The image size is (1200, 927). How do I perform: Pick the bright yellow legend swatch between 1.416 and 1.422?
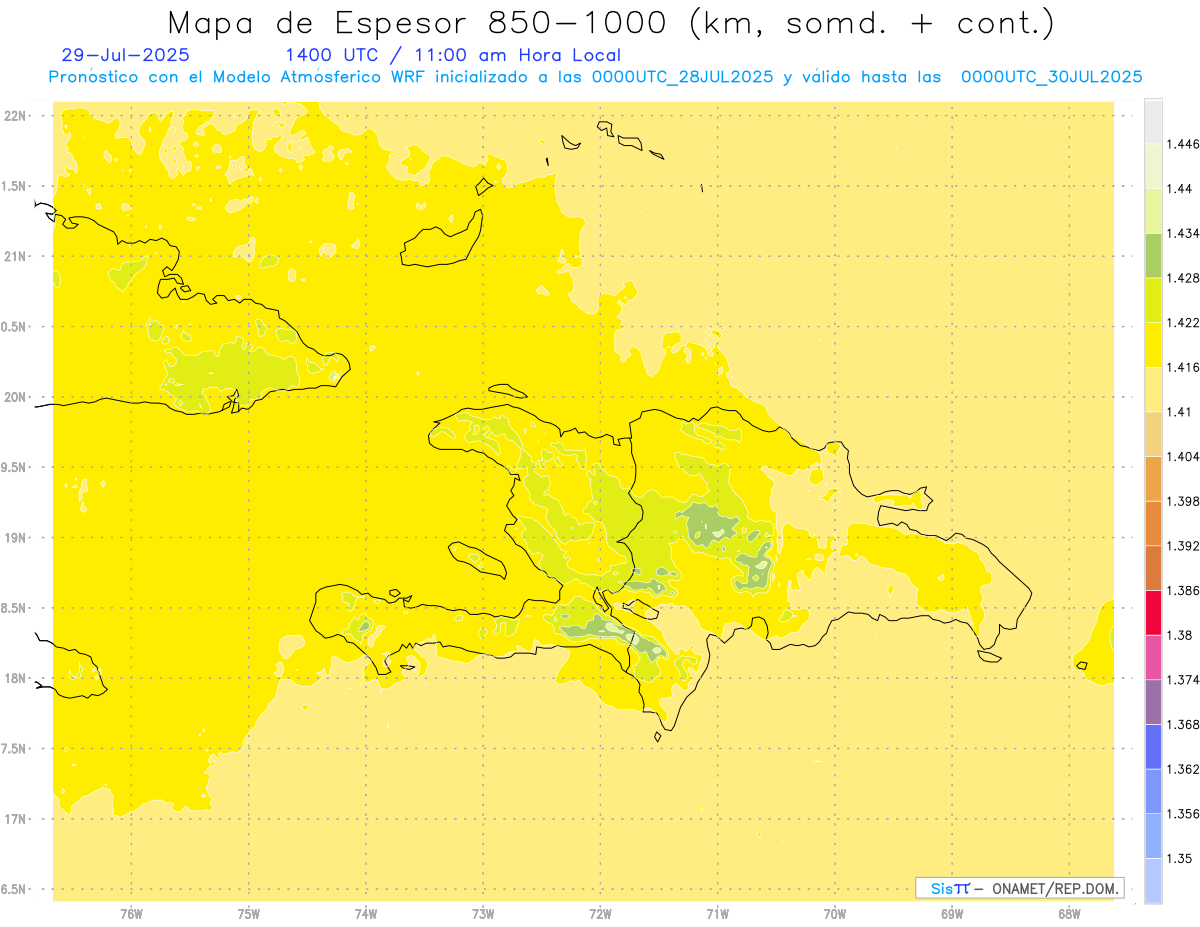click(x=1153, y=345)
